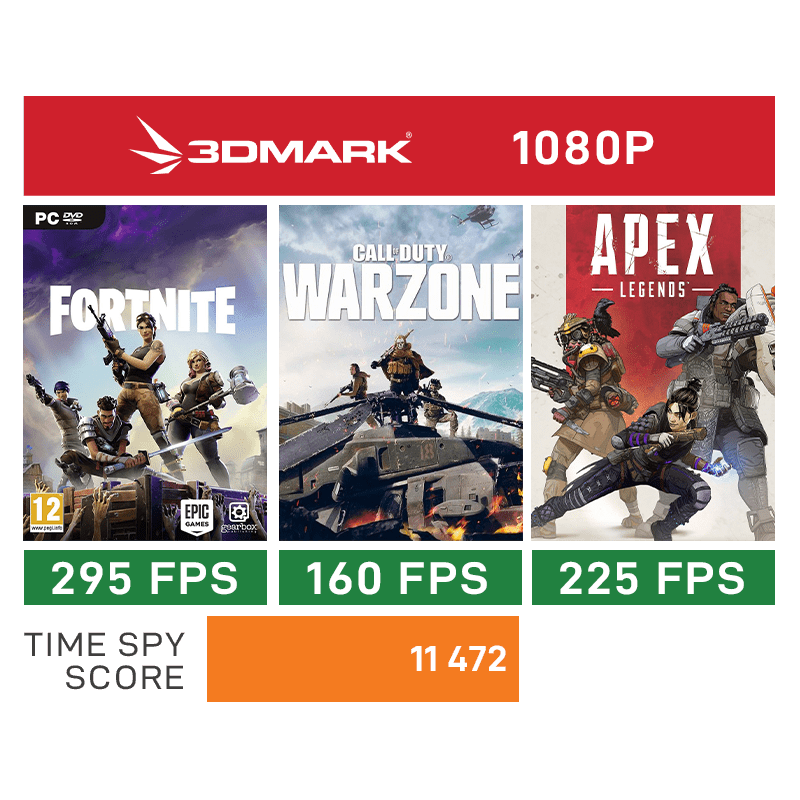Viewport: 800px width, 800px height.
Task: Select the Call of Duty Warzone cover
Action: [401, 373]
